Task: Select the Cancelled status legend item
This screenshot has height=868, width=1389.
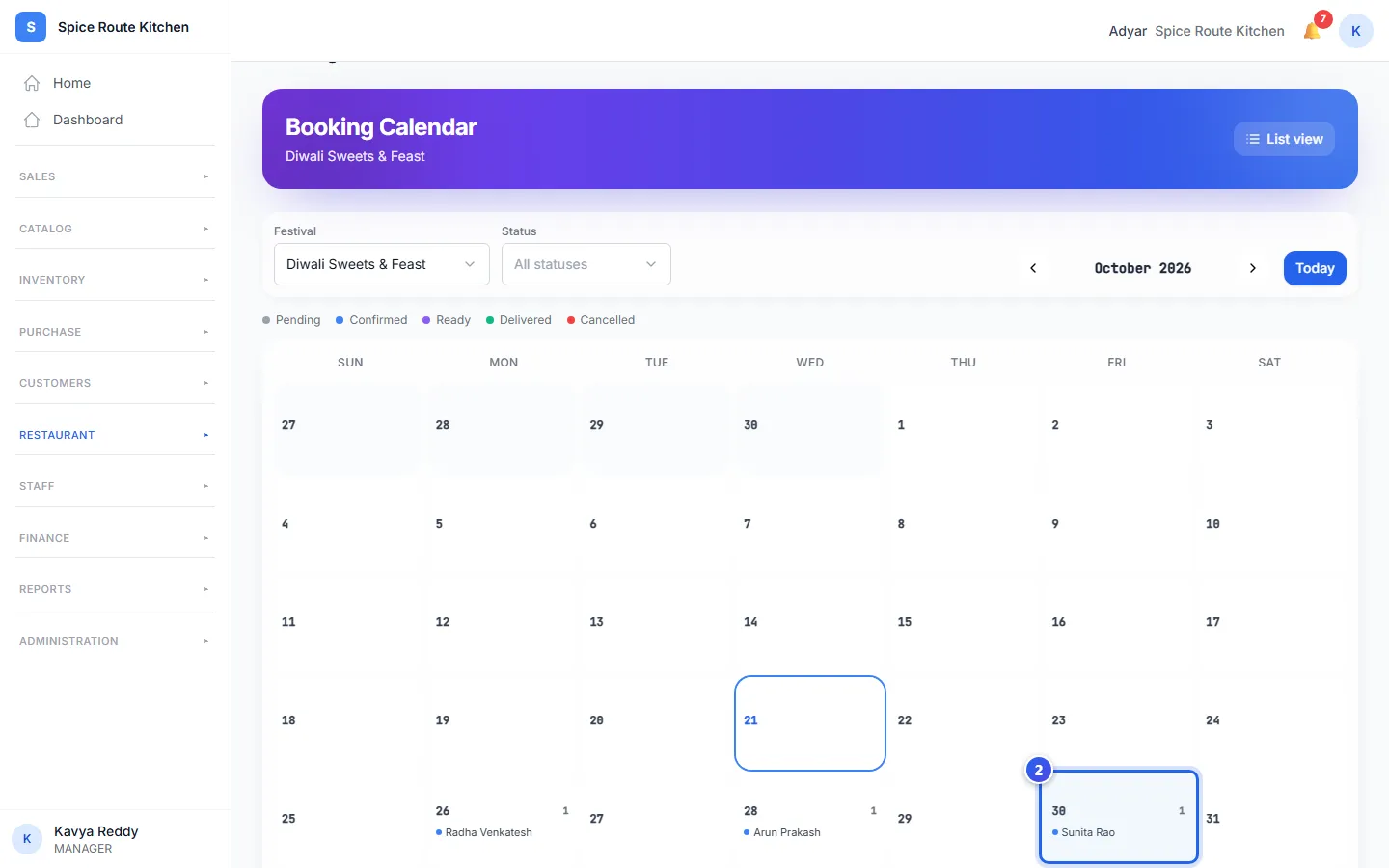Action: 601,320
